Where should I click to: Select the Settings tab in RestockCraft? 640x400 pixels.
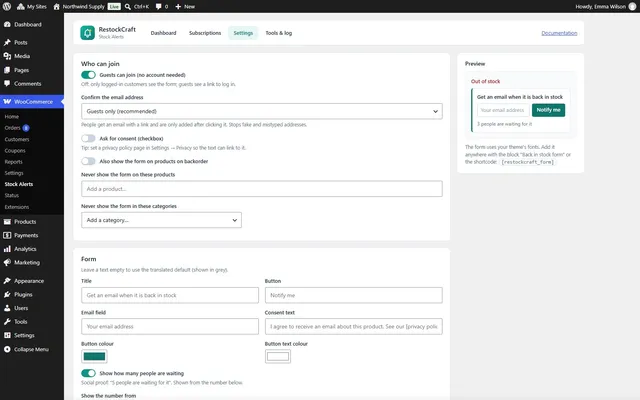(243, 33)
